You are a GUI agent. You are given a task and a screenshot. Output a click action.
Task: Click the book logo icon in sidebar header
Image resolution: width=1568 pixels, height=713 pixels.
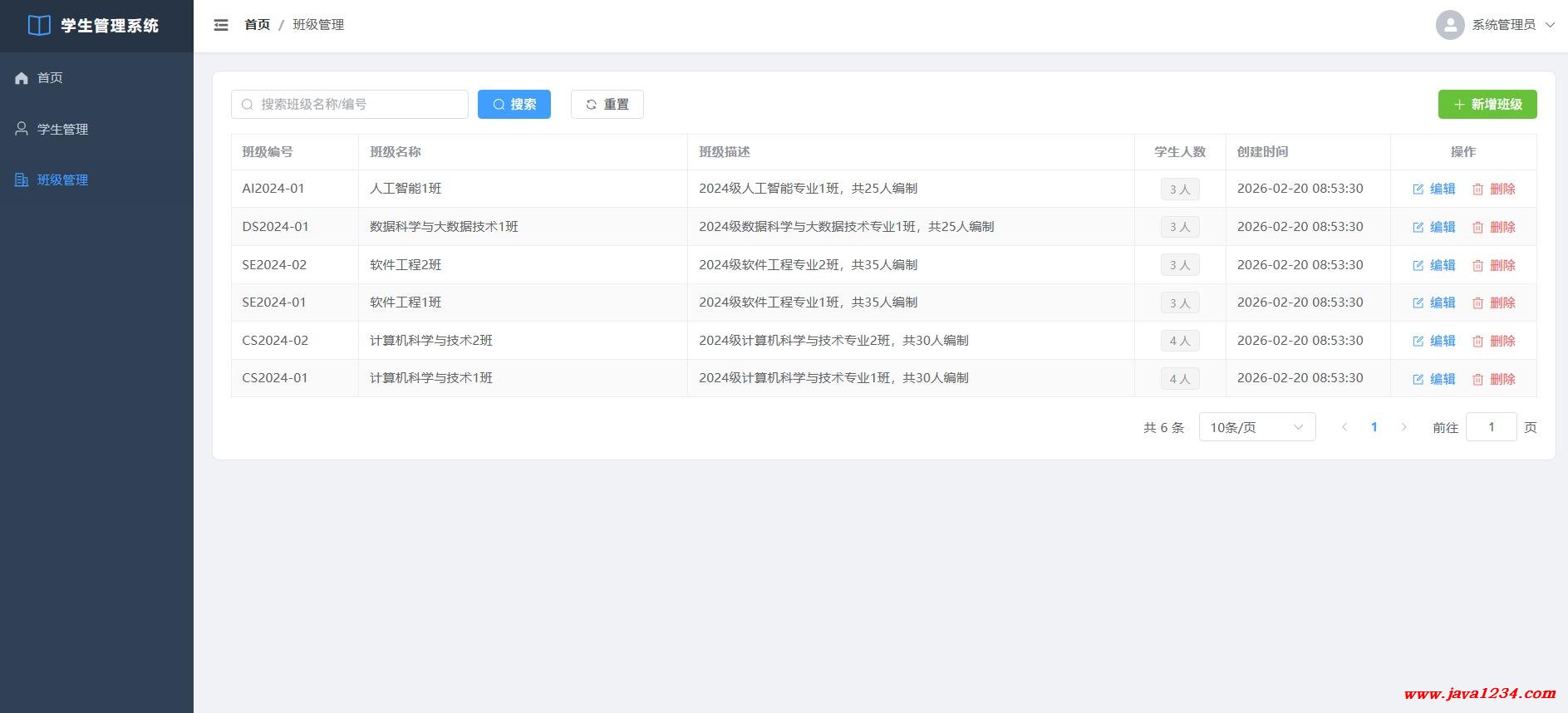point(39,26)
